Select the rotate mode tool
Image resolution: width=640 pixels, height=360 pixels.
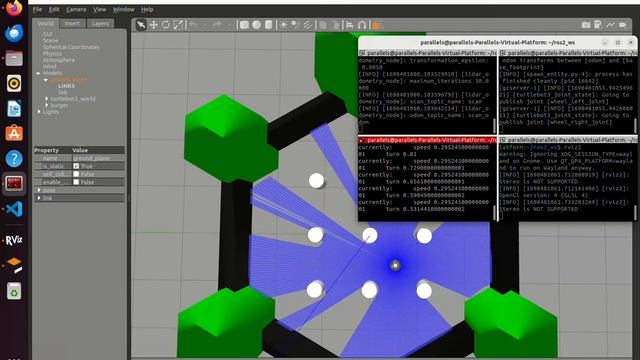tap(166, 25)
